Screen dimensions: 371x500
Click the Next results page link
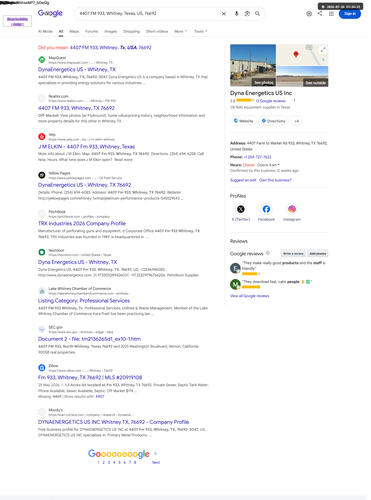[x=156, y=462]
